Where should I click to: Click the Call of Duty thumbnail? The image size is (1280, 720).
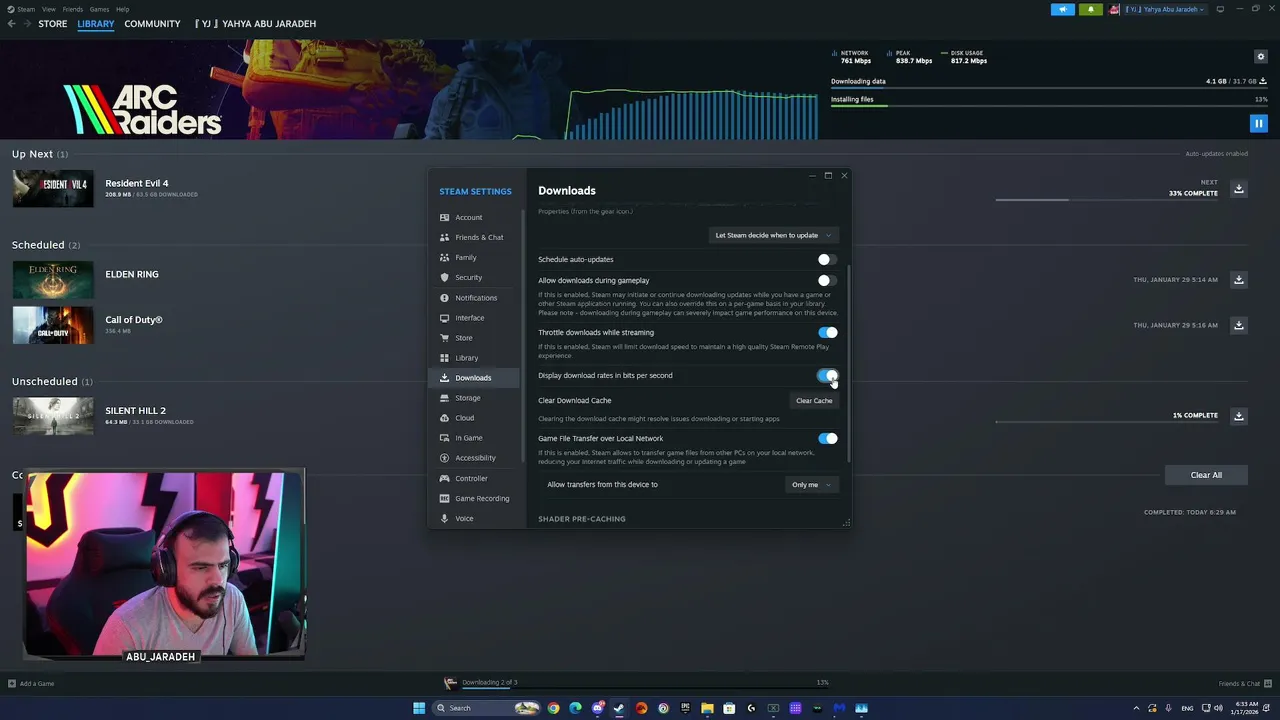(53, 325)
